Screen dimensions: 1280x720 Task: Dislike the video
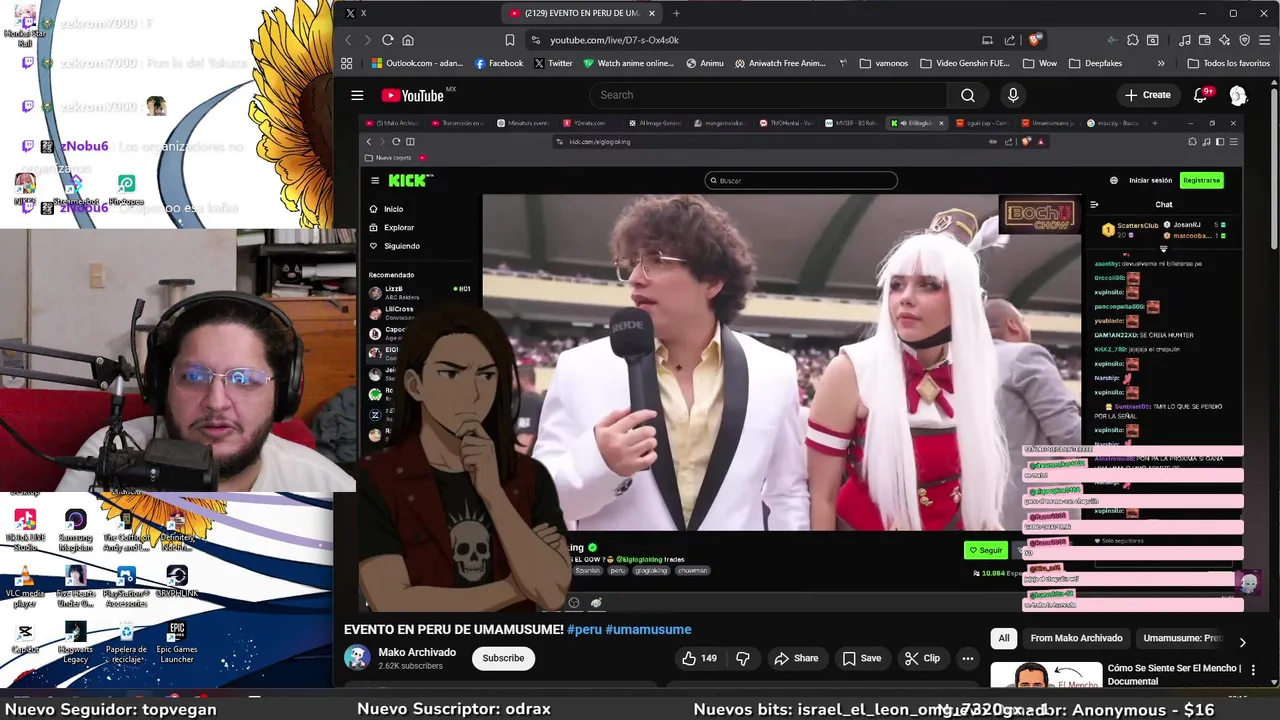[x=743, y=658]
